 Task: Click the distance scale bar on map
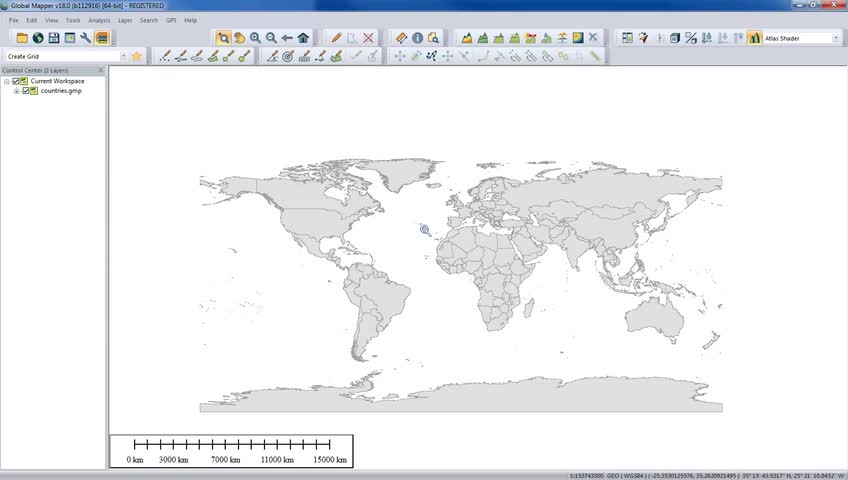tap(231, 451)
